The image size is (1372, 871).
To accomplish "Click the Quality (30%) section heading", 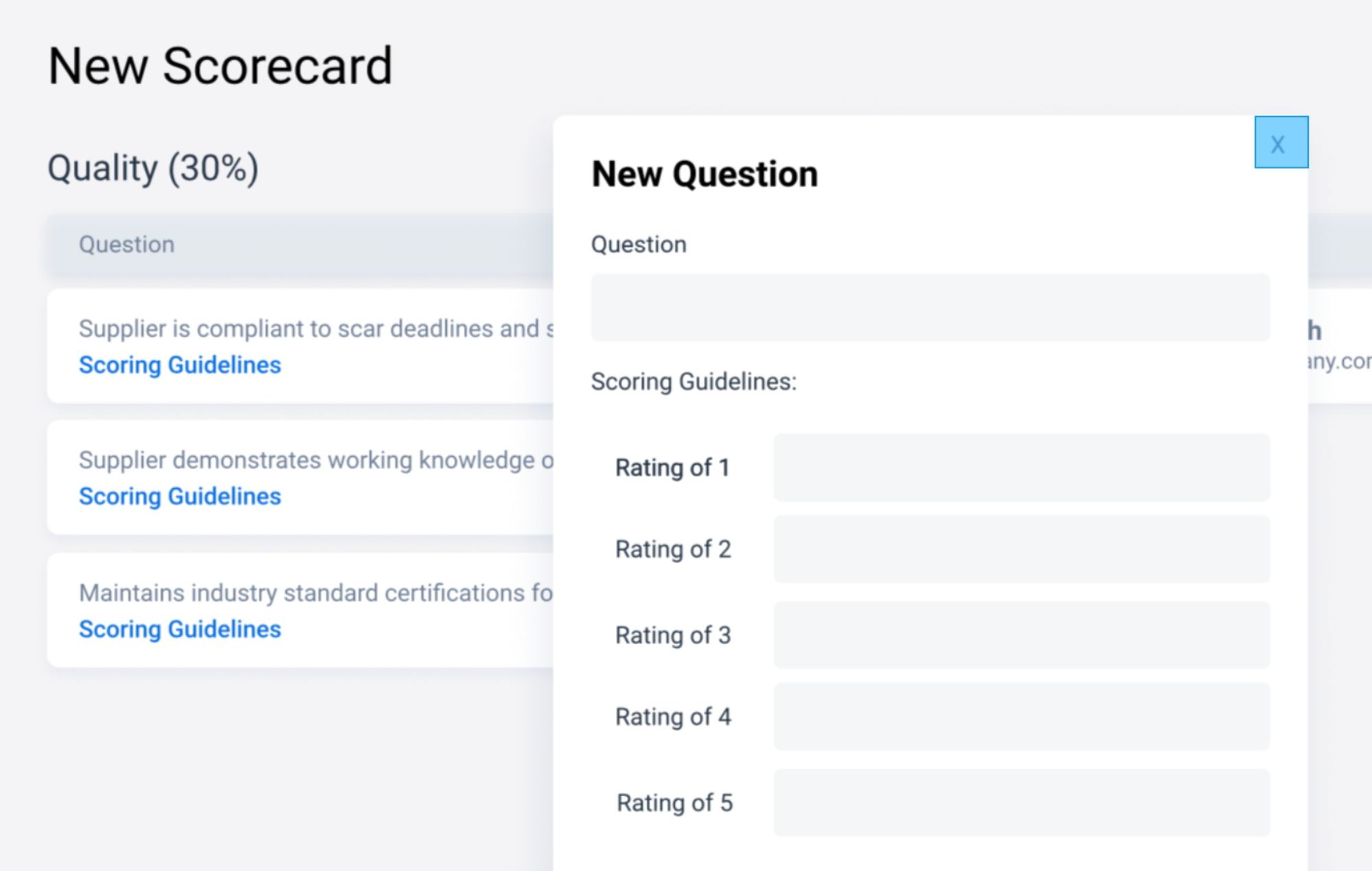I will coord(153,169).
